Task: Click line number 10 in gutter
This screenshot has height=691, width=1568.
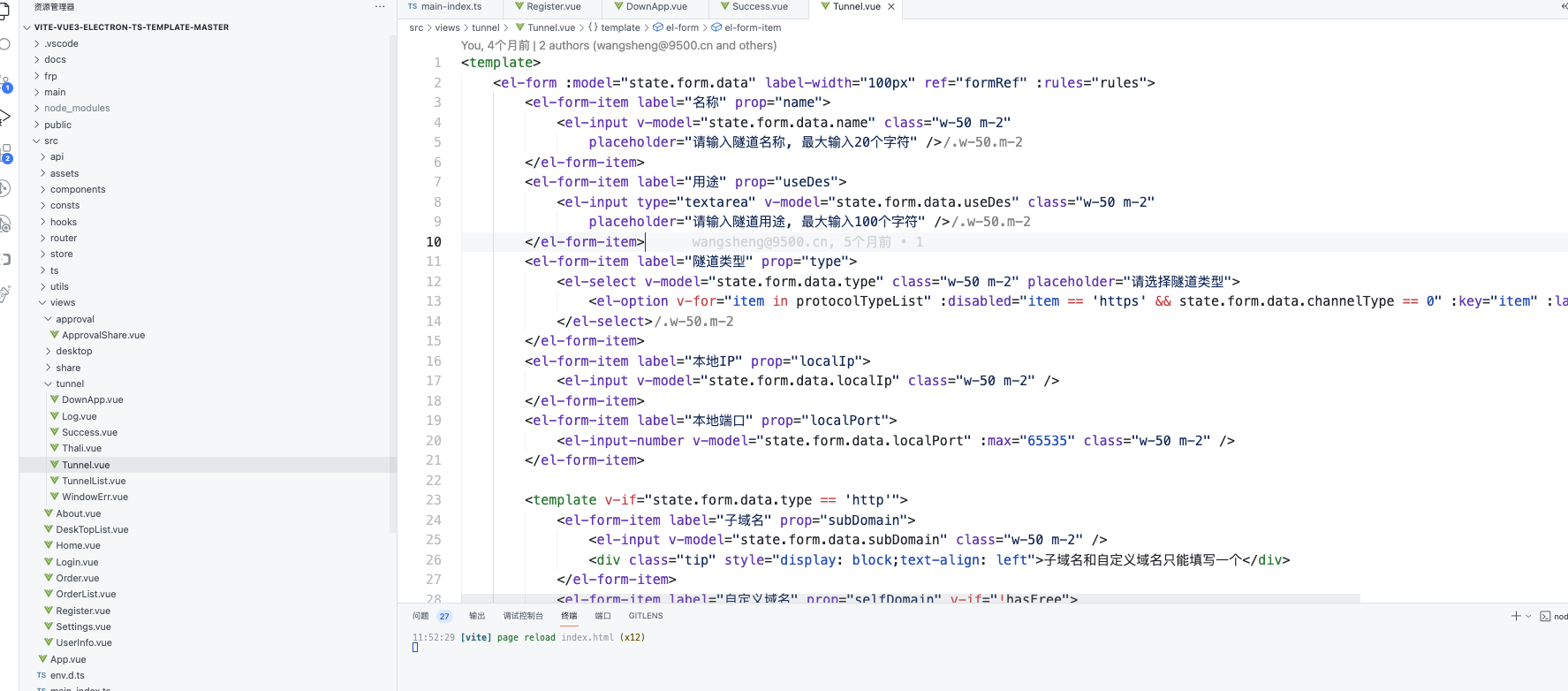Action: (434, 242)
